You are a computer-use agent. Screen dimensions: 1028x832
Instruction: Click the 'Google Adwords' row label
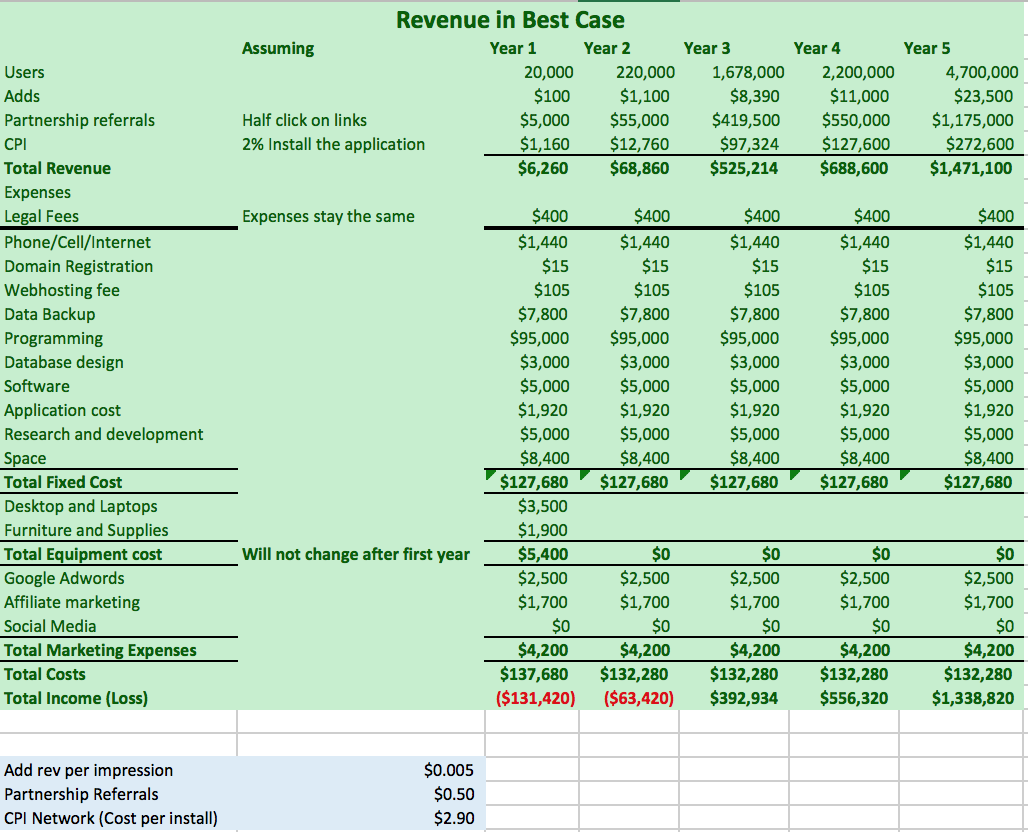pos(65,578)
